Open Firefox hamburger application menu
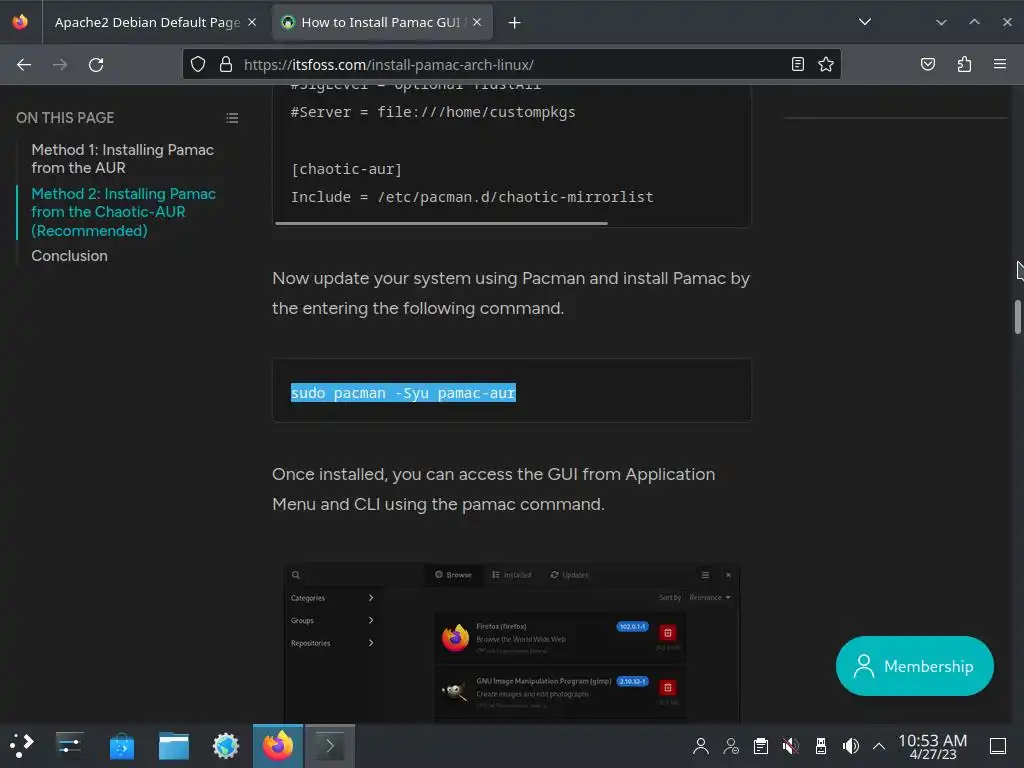1024x768 pixels. (1000, 64)
